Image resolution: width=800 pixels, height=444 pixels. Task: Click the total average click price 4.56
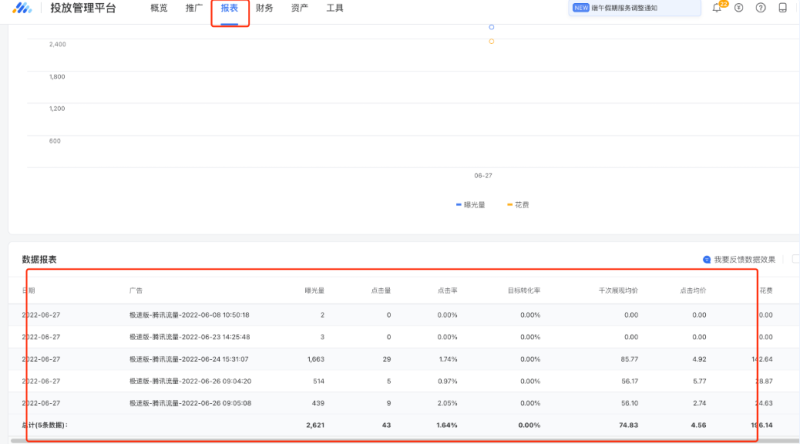(698, 425)
